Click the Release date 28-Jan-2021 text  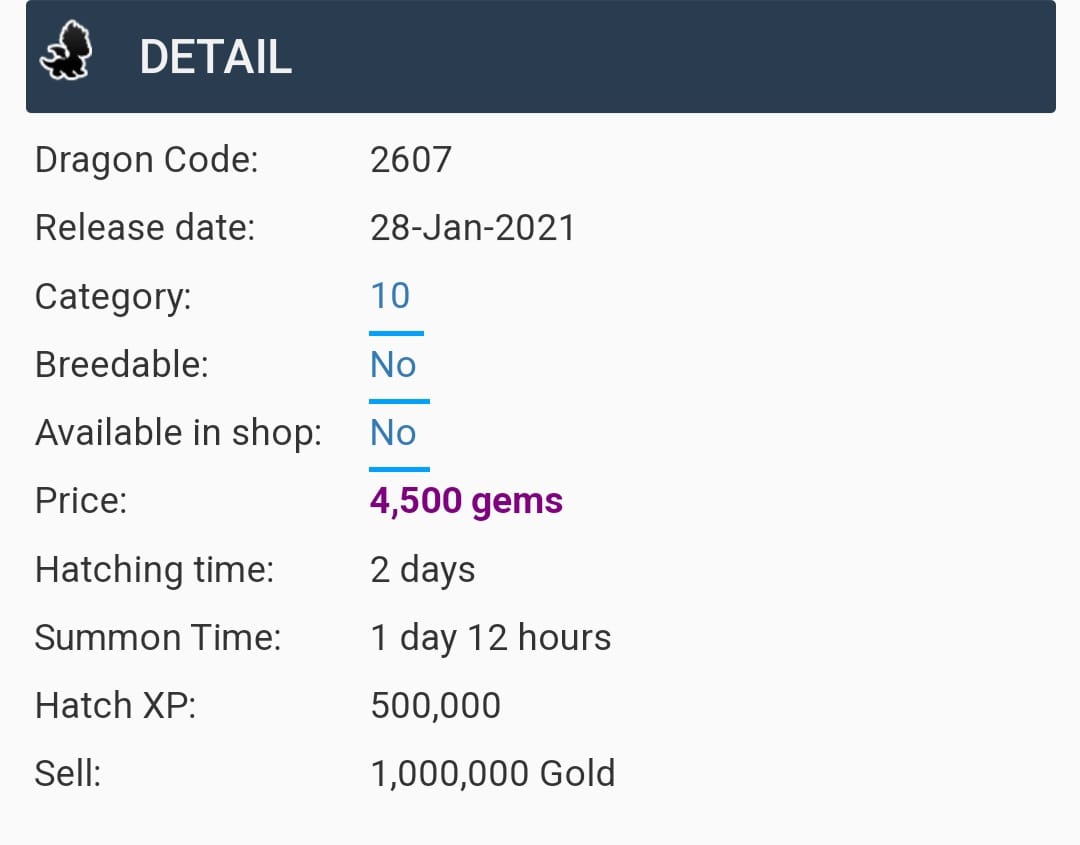472,228
